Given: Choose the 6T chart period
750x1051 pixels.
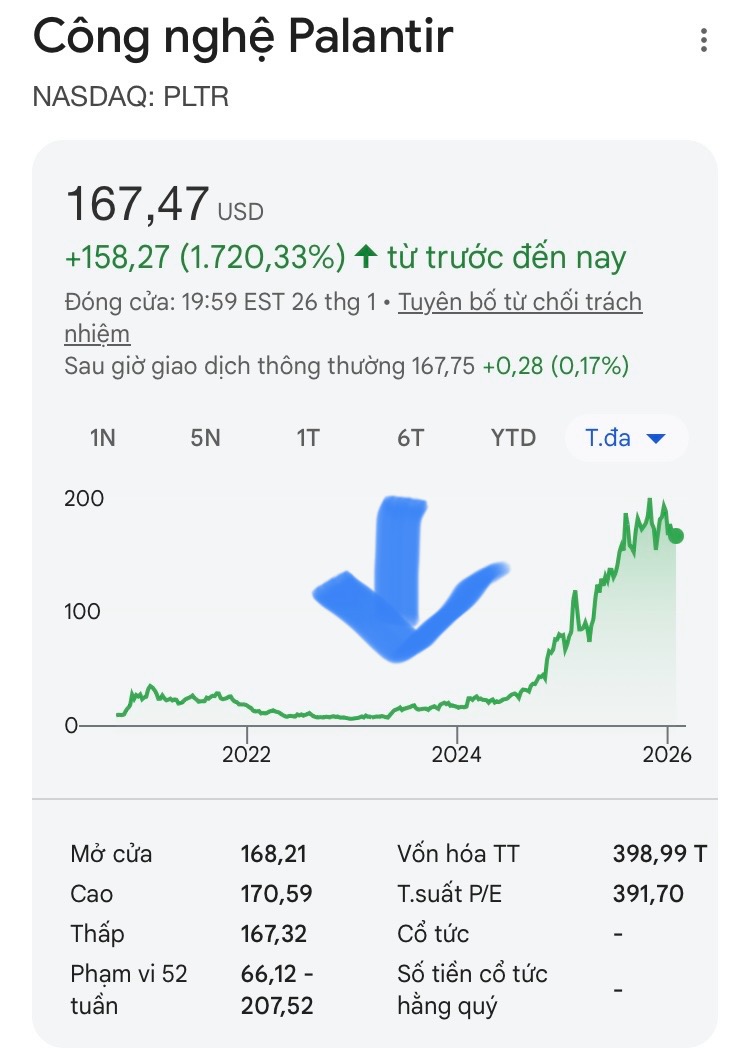Looking at the screenshot, I should point(410,438).
